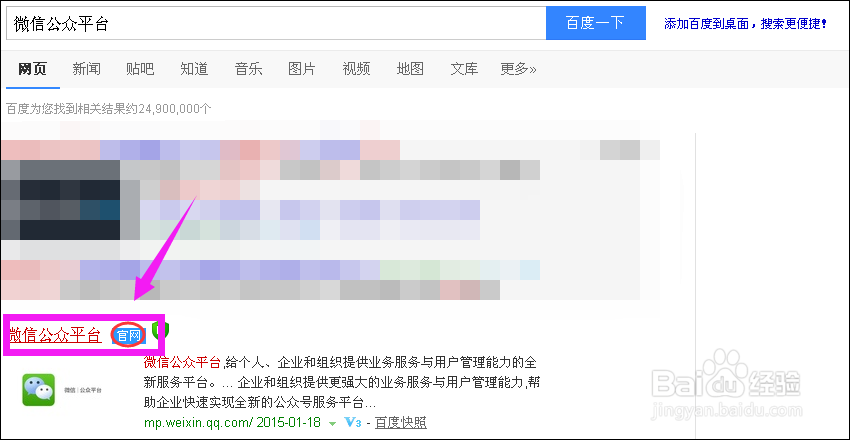
Task: Click the search box containing 微信公众平台
Action: [276, 23]
